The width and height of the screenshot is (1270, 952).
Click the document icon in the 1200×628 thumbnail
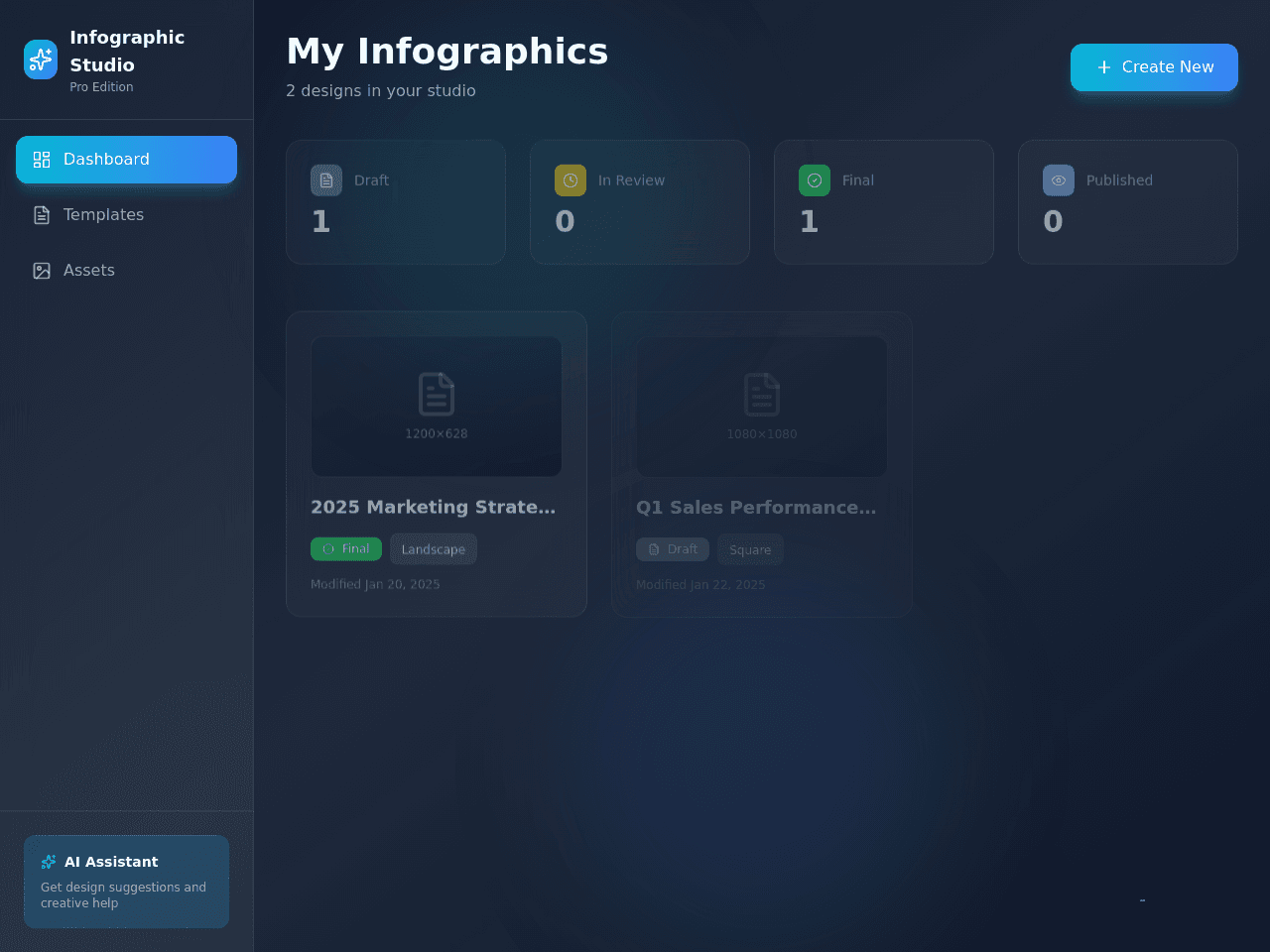437,394
